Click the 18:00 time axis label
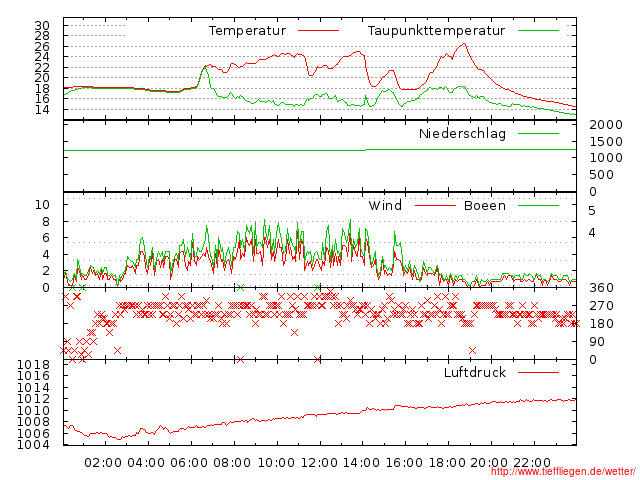The width and height of the screenshot is (640, 480). click(447, 463)
